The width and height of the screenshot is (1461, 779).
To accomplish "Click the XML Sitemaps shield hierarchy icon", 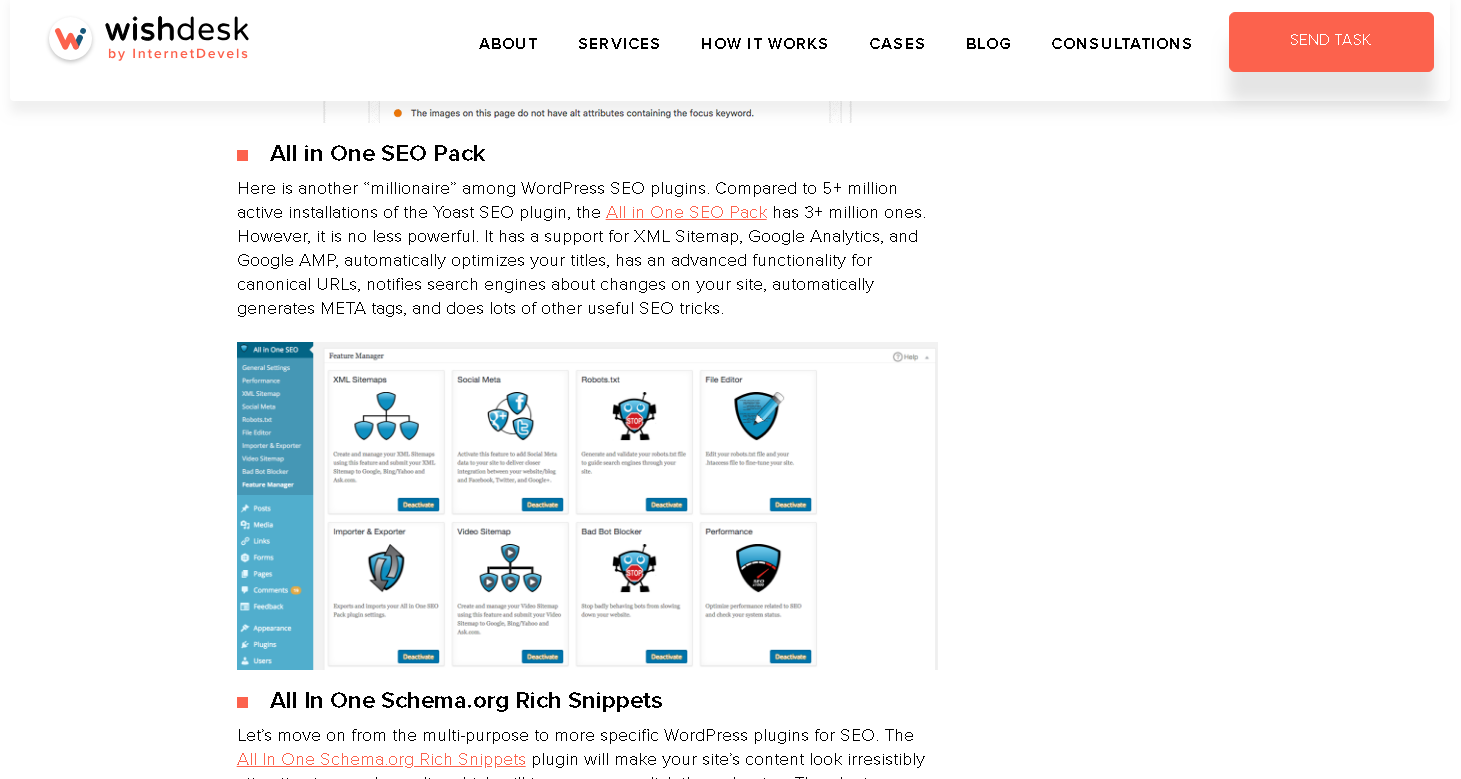I will pos(386,416).
